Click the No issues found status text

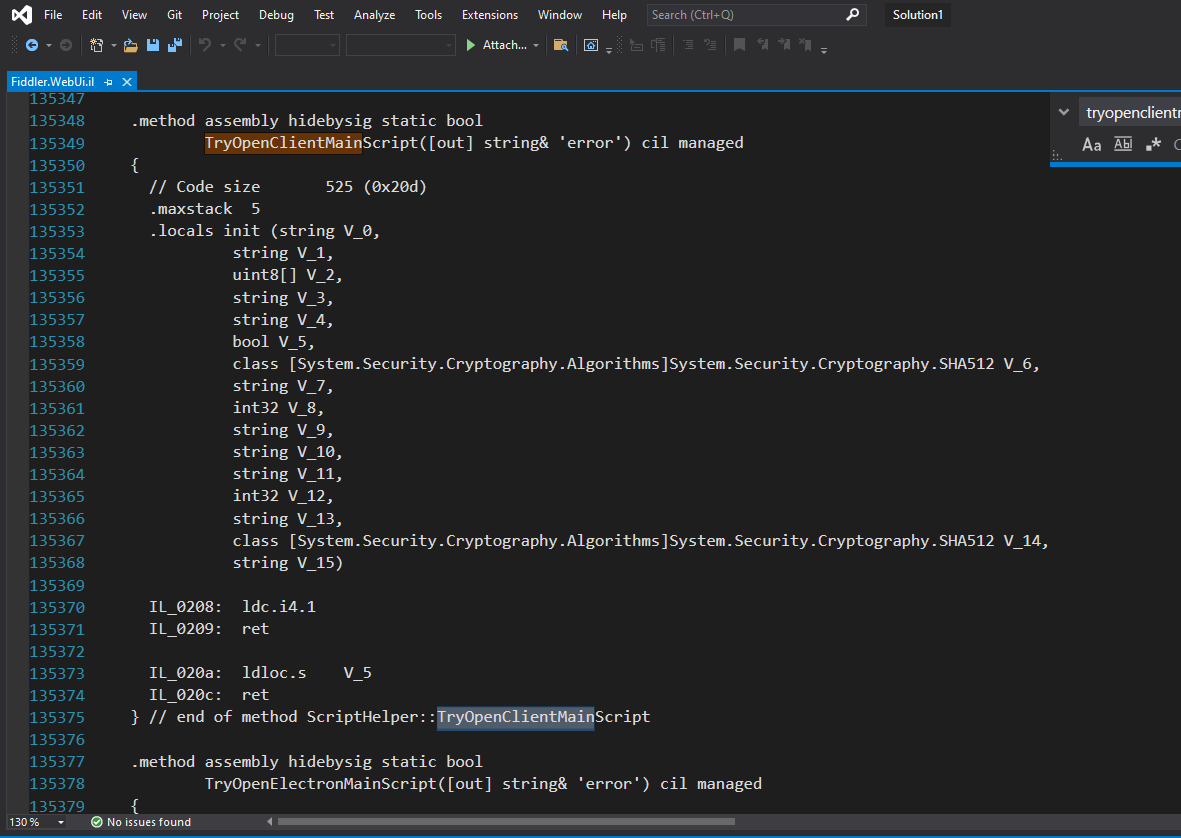[x=148, y=822]
